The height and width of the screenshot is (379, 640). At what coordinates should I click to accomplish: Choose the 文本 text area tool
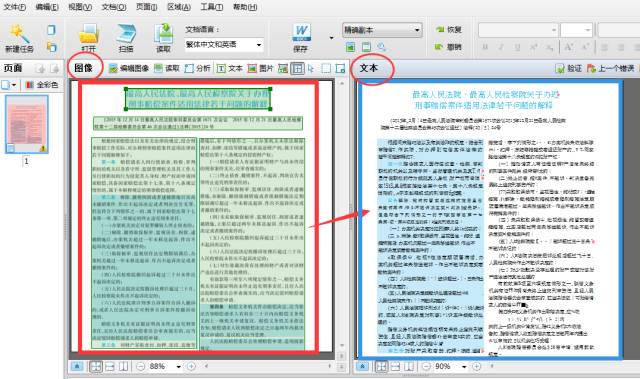pos(229,68)
